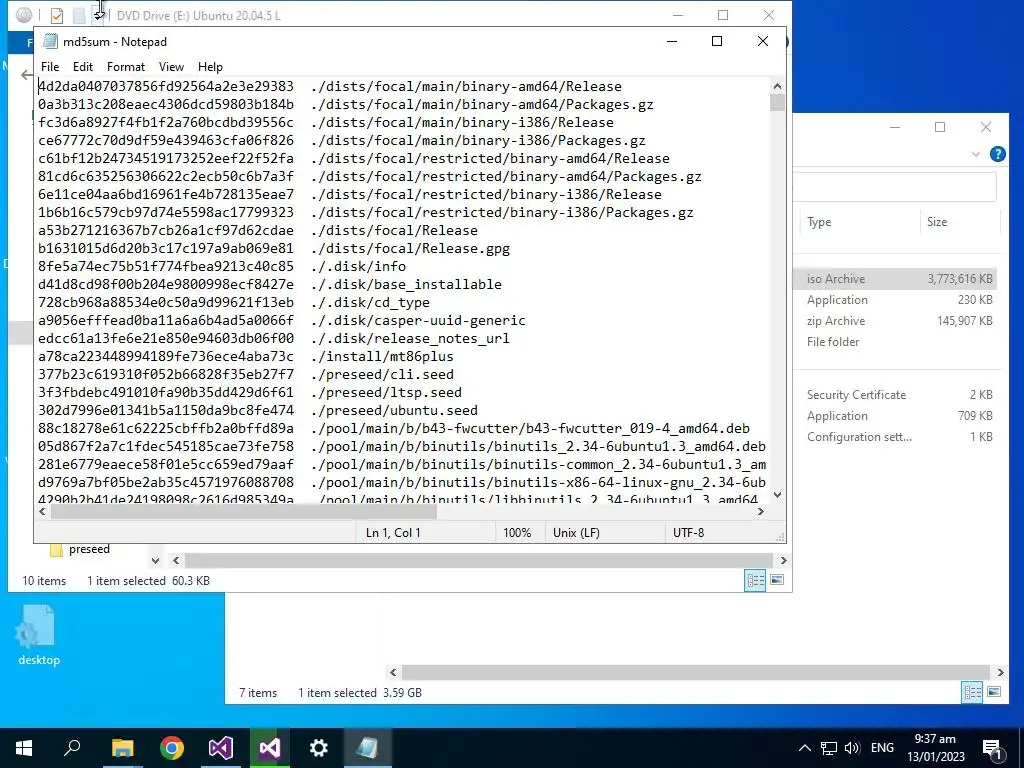Click the New Folder icon in DVD Drive title bar
This screenshot has height=768, width=1024.
[x=79, y=15]
